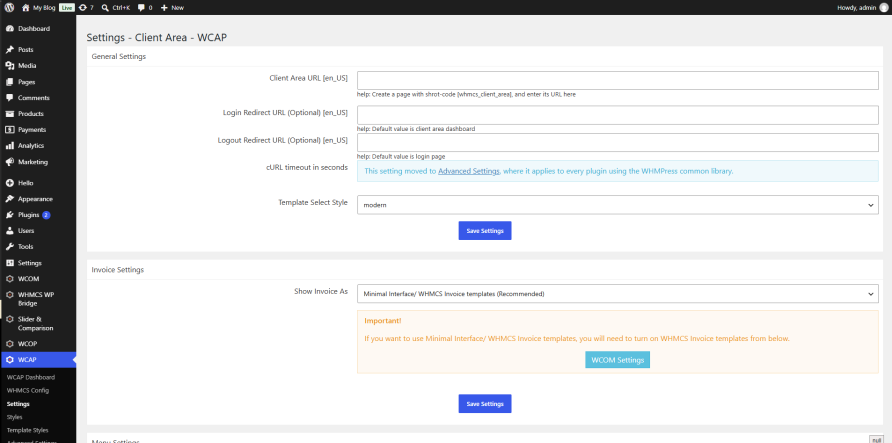Follow the Advanced Settings link
Image resolution: width=892 pixels, height=443 pixels.
(x=469, y=171)
